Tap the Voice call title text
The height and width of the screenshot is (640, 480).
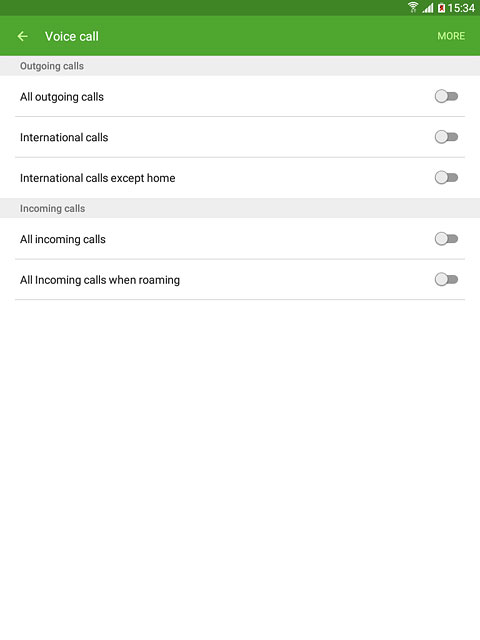click(72, 36)
